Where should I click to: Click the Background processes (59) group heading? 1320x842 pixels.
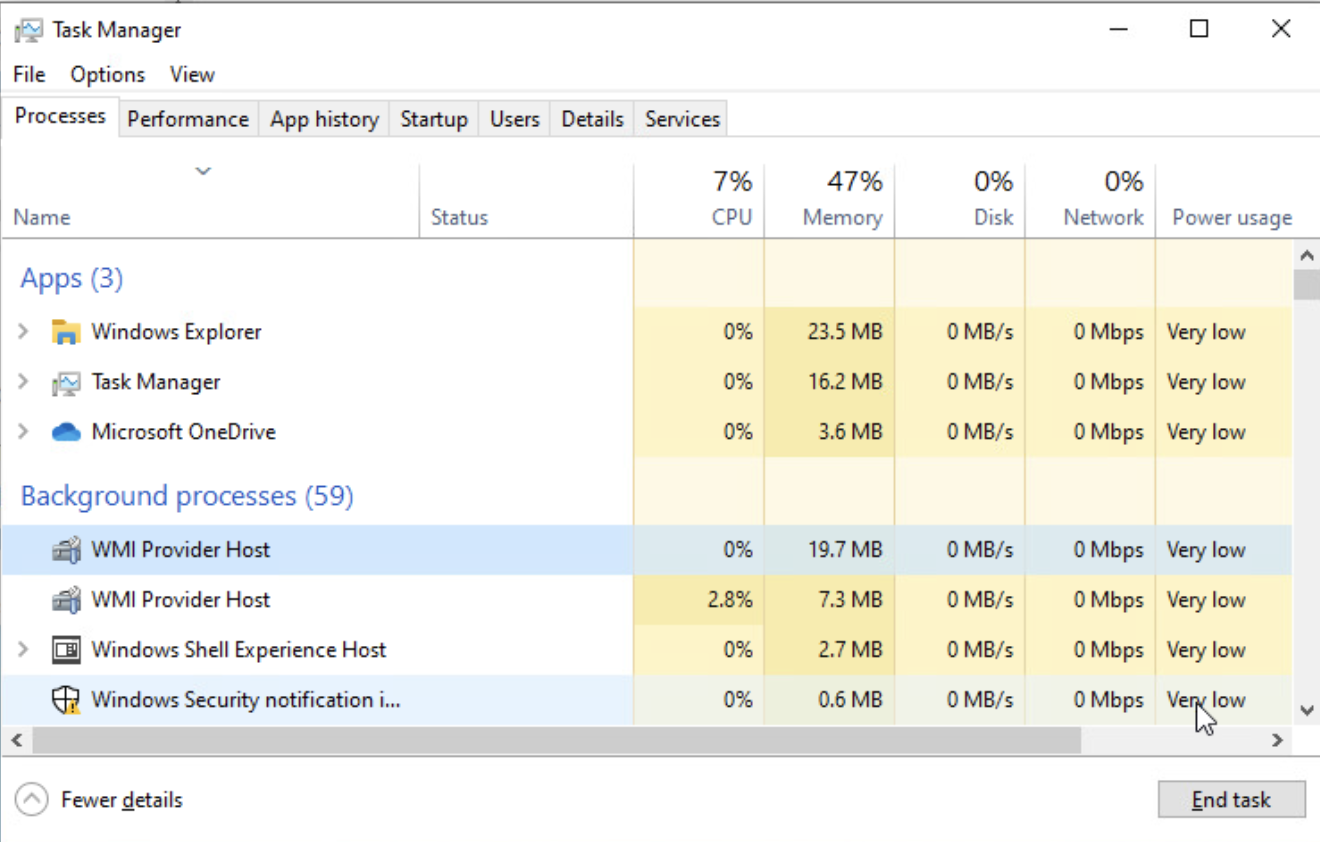pyautogui.click(x=187, y=496)
